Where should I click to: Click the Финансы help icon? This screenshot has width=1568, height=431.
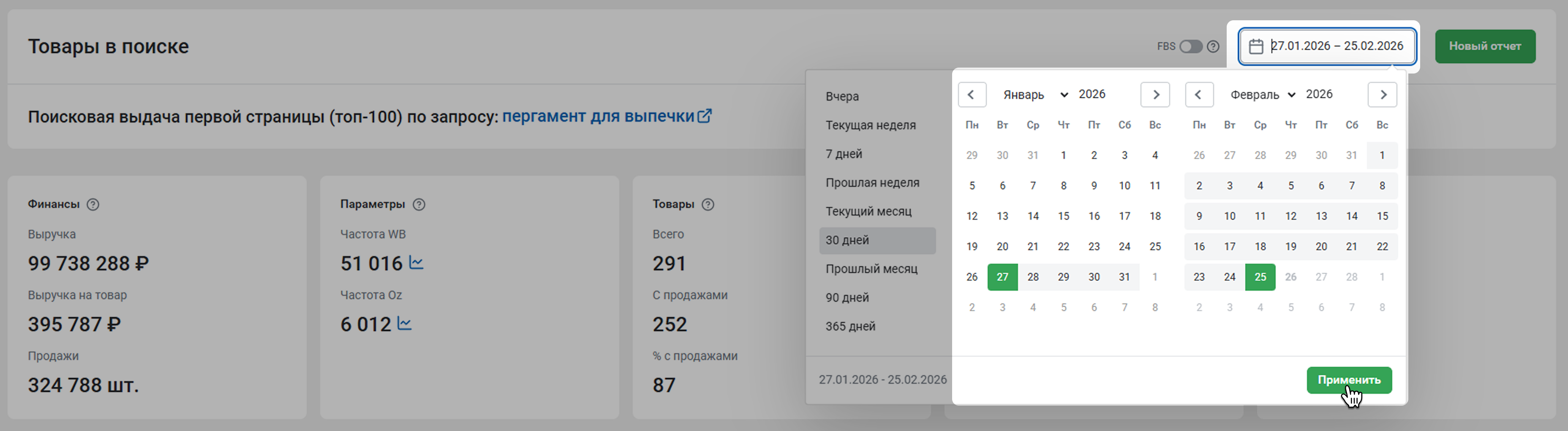93,205
